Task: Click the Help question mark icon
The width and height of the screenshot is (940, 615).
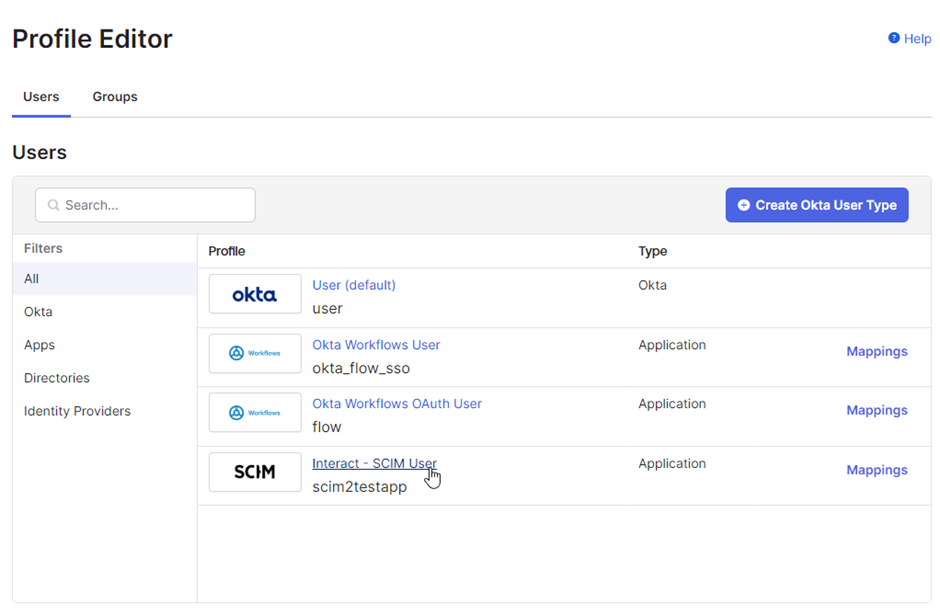Action: [893, 38]
